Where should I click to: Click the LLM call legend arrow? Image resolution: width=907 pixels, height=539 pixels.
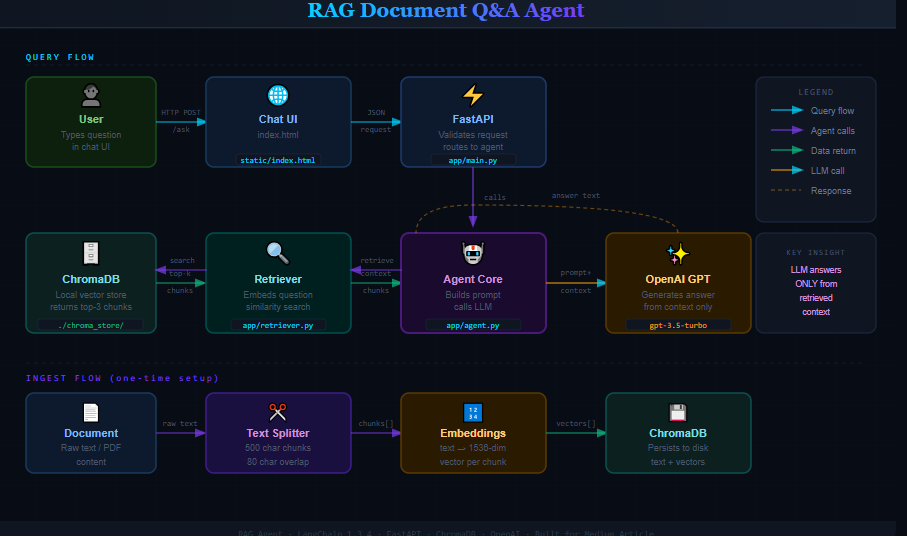coord(787,170)
